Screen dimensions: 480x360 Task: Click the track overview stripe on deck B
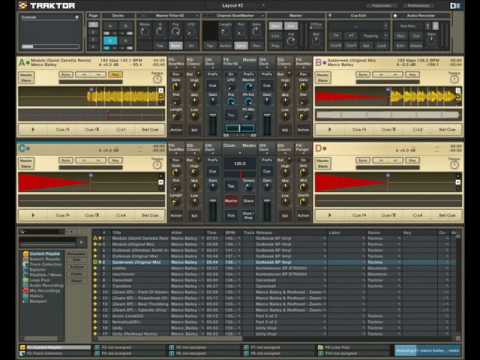(388, 115)
